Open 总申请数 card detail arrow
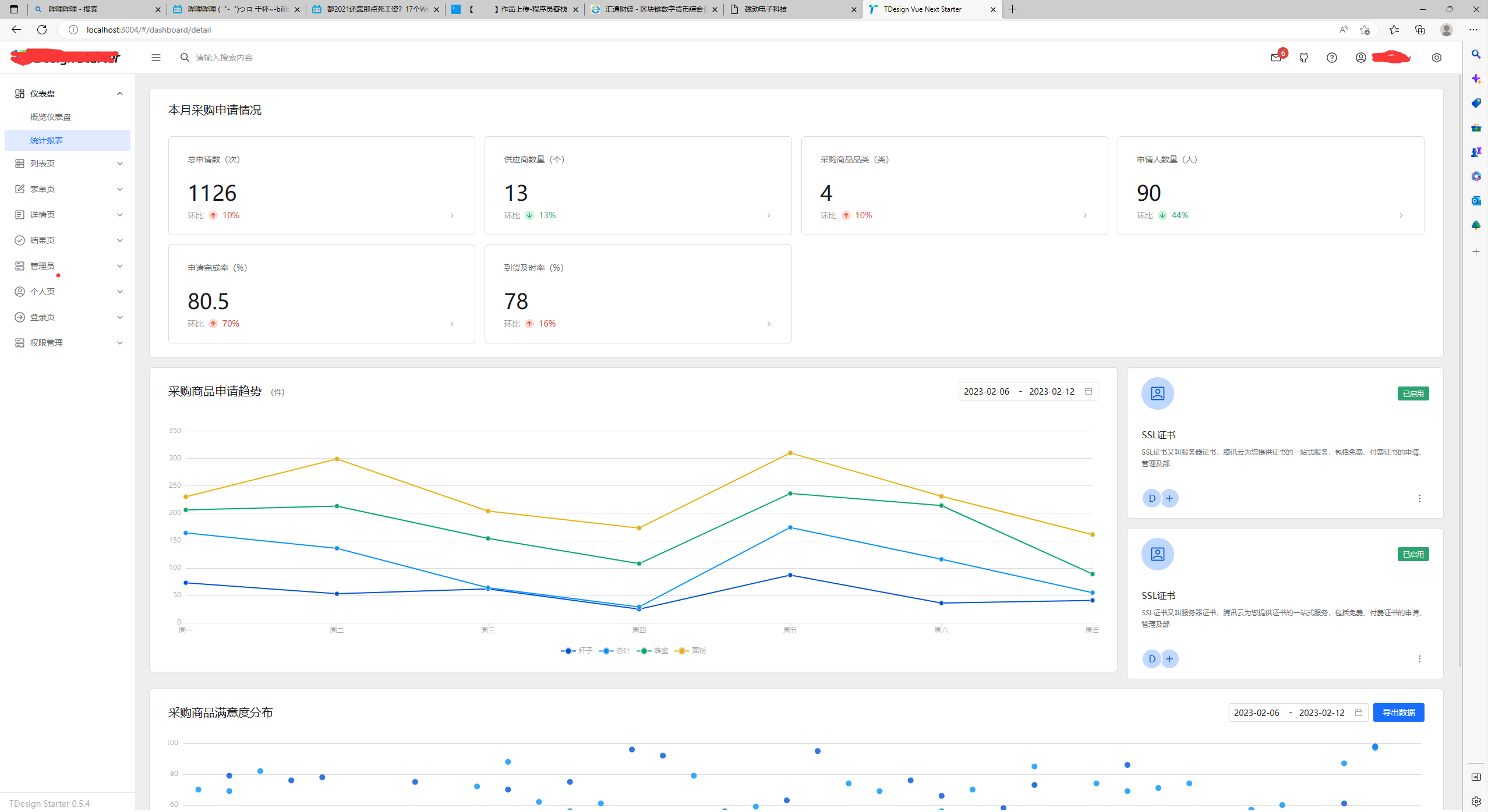 [x=452, y=215]
